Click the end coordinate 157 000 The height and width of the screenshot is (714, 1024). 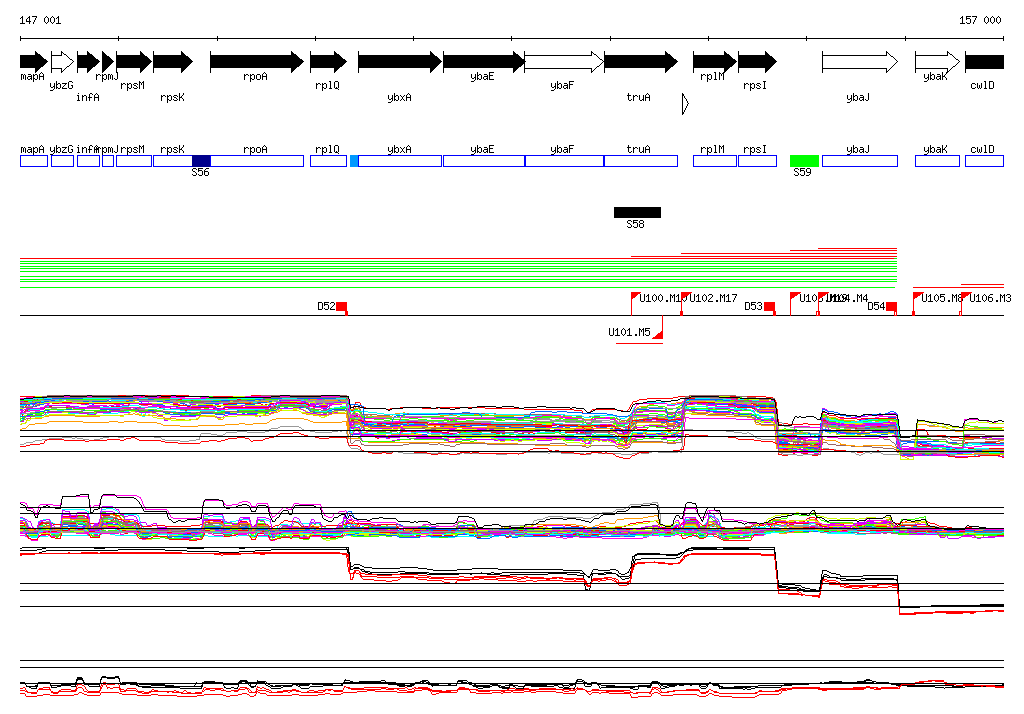point(980,20)
